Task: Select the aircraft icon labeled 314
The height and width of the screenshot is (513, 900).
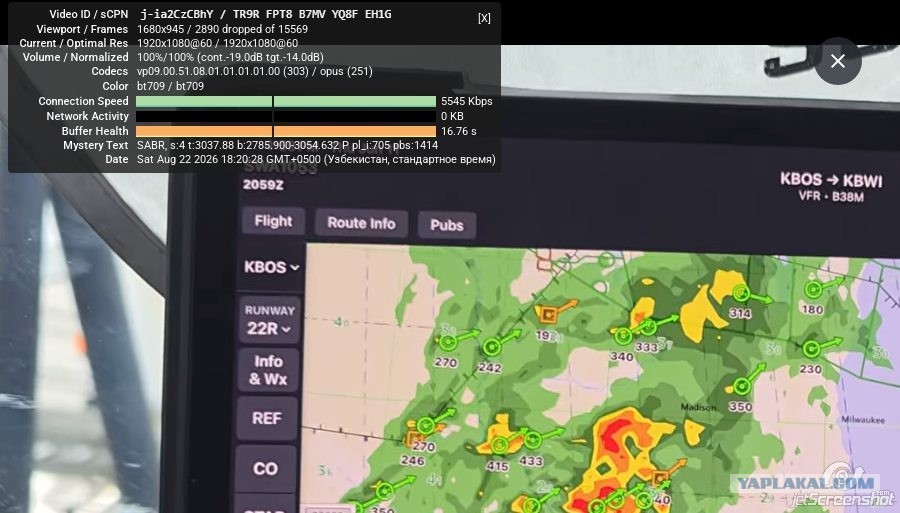Action: 741,294
